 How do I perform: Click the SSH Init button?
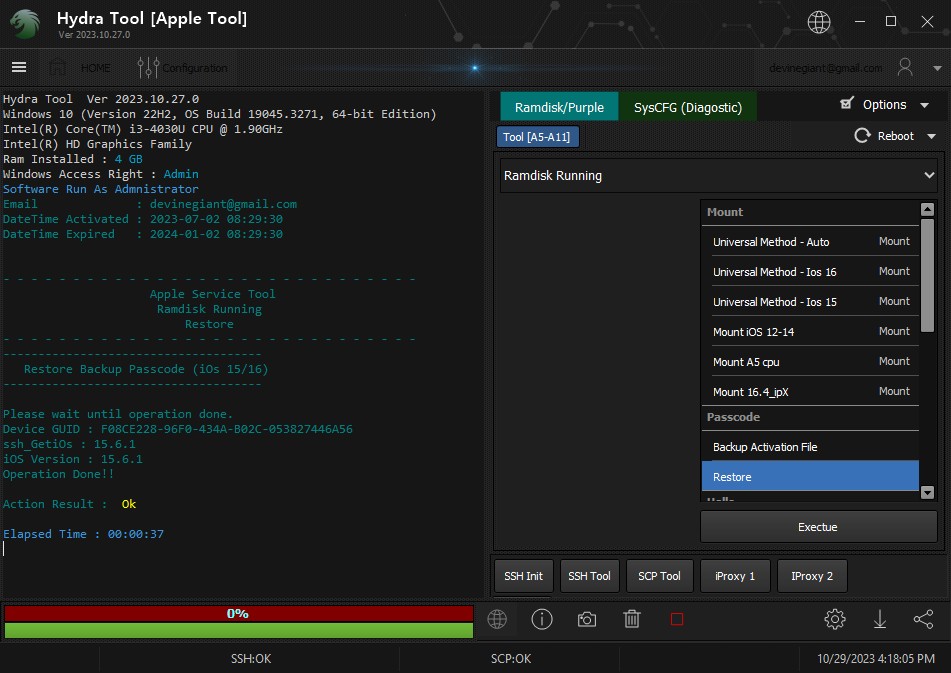pyautogui.click(x=523, y=576)
